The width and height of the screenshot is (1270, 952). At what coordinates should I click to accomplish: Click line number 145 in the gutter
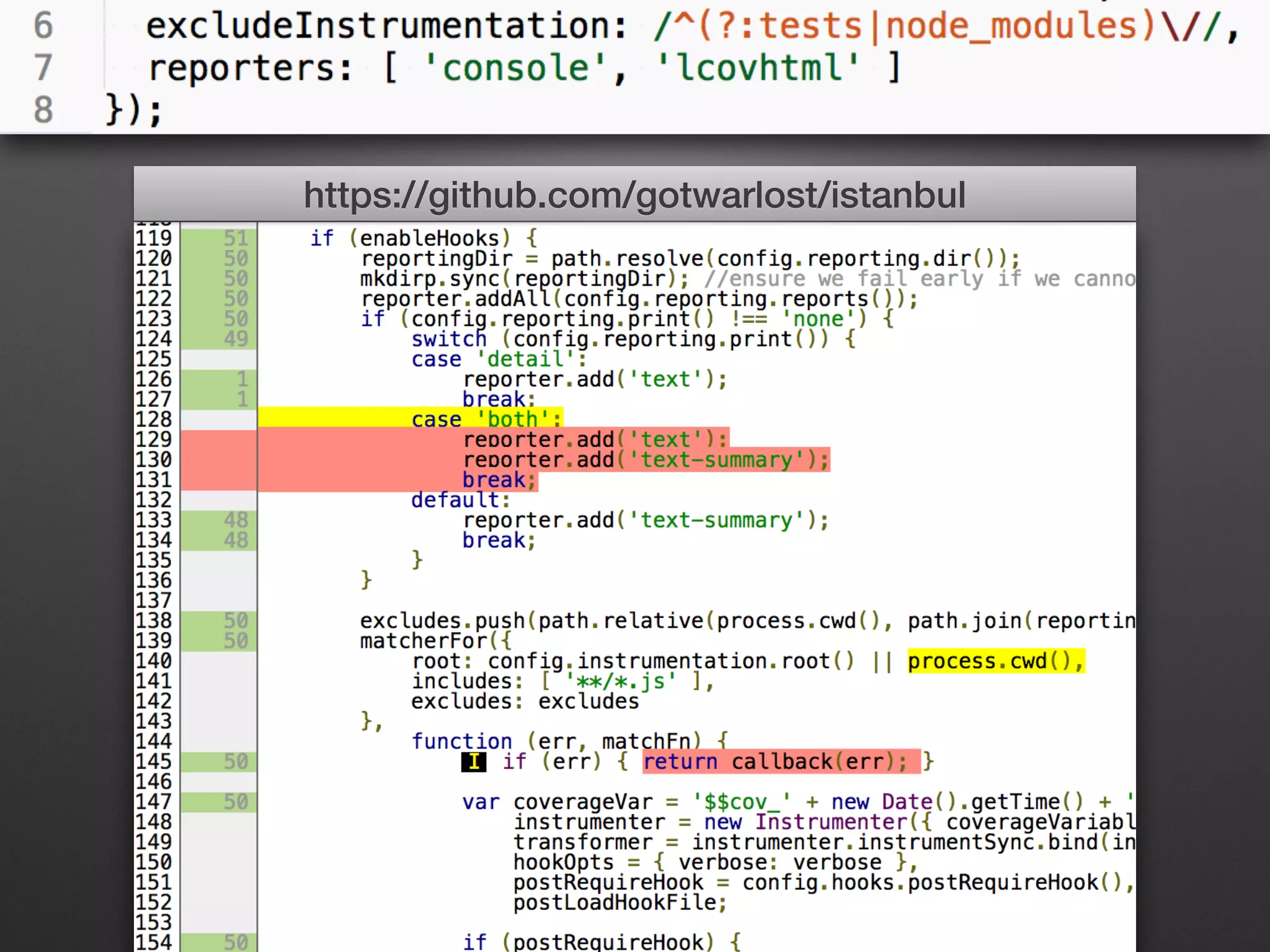tap(154, 762)
